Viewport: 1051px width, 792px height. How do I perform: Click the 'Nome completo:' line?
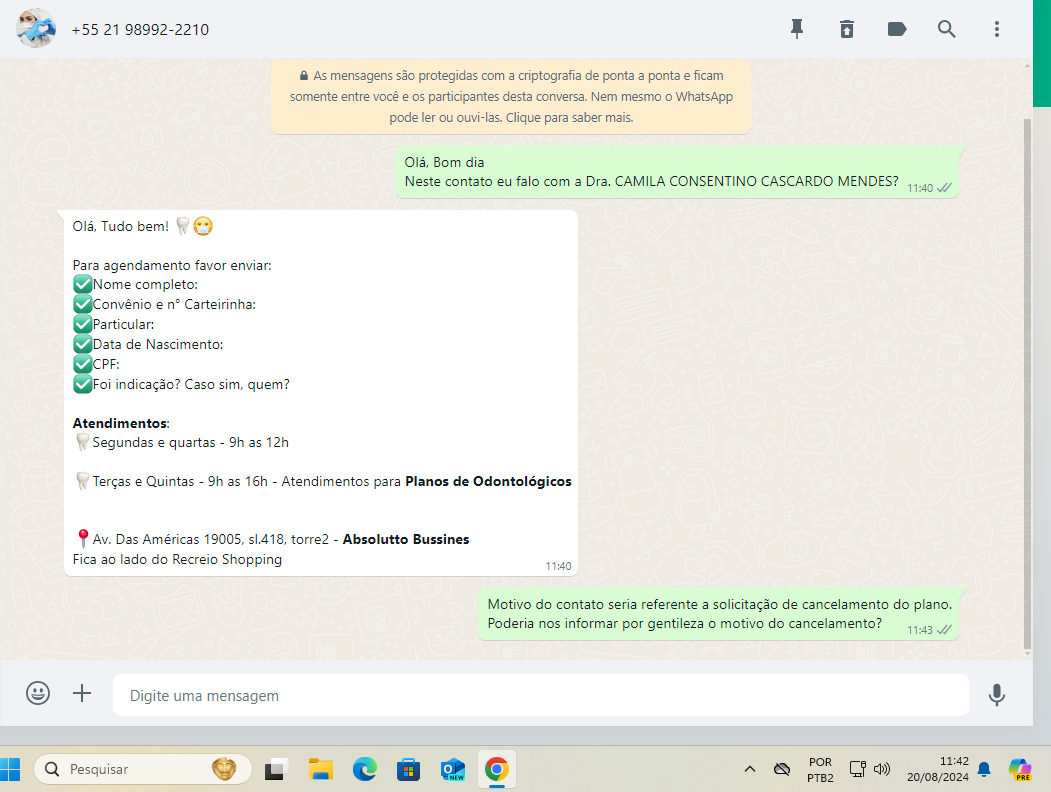[x=135, y=284]
